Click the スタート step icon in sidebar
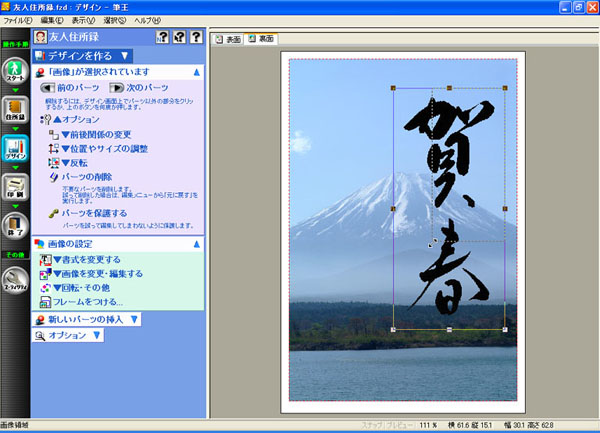 pyautogui.click(x=15, y=74)
